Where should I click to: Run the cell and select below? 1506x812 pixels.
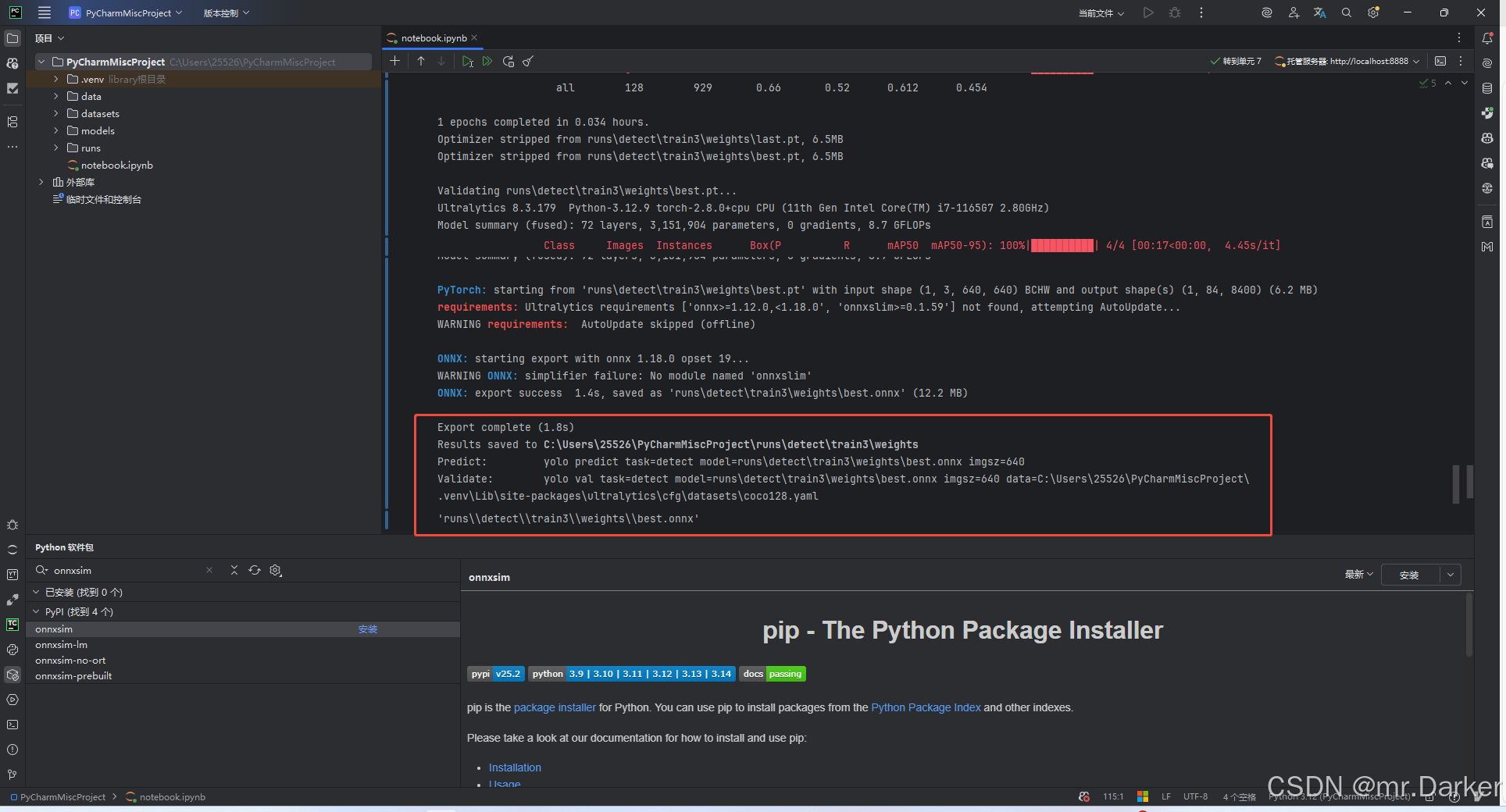point(467,61)
